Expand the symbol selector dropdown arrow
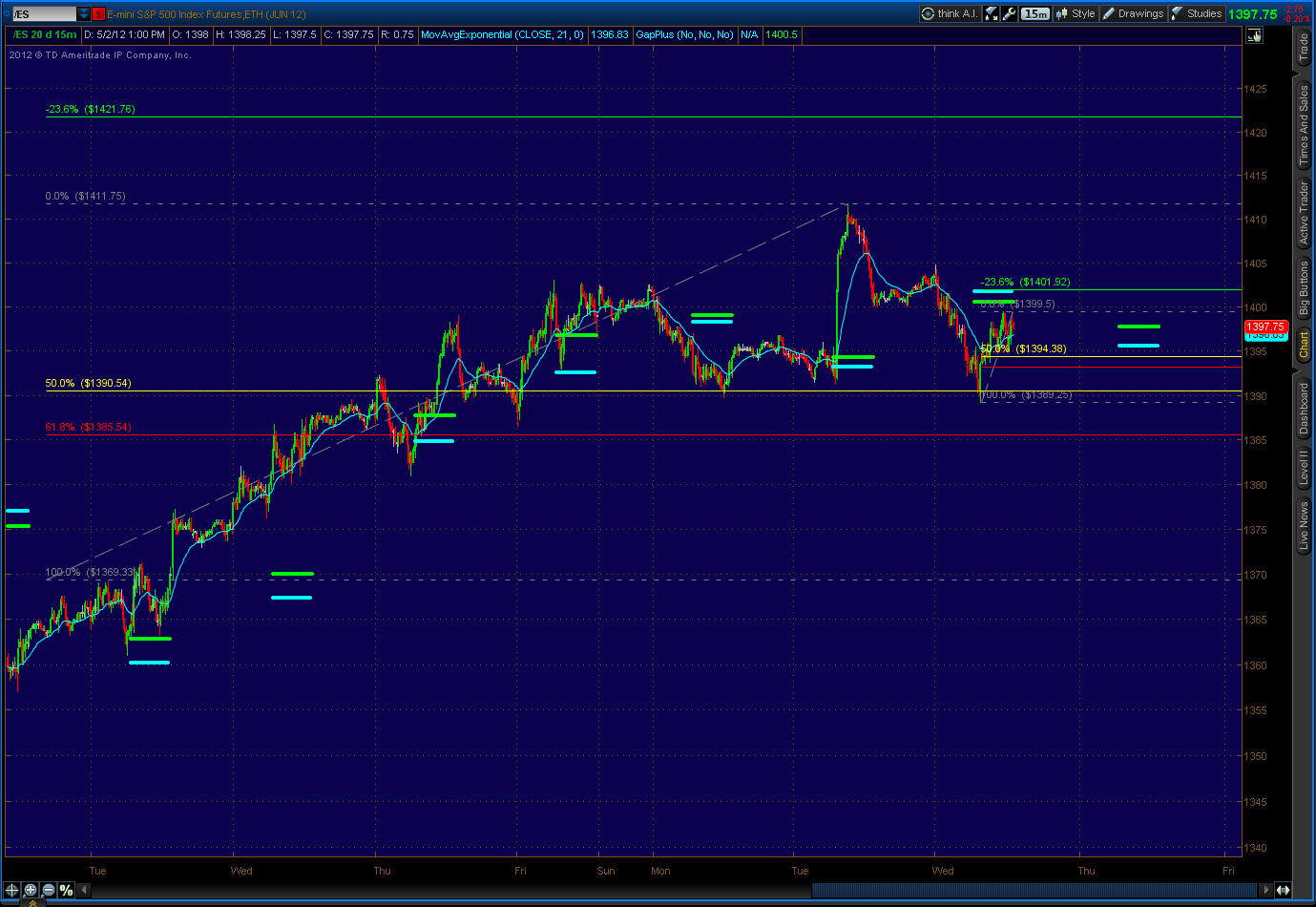This screenshot has height=907, width=1316. pyautogui.click(x=84, y=14)
